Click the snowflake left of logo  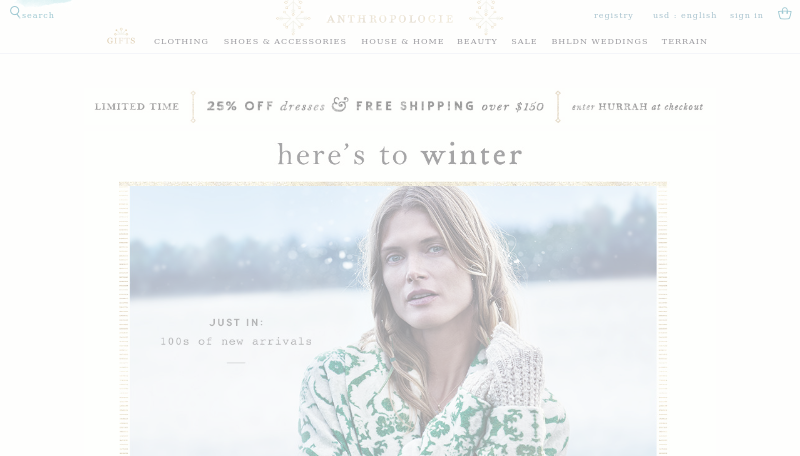[x=293, y=17]
